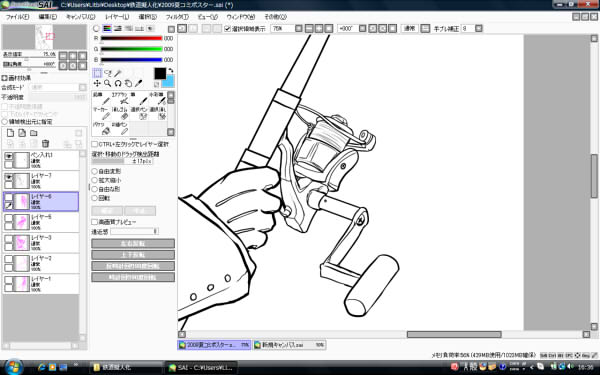Click rotate counterclockwise 90 button
The height and width of the screenshot is (375, 600).
[133, 266]
